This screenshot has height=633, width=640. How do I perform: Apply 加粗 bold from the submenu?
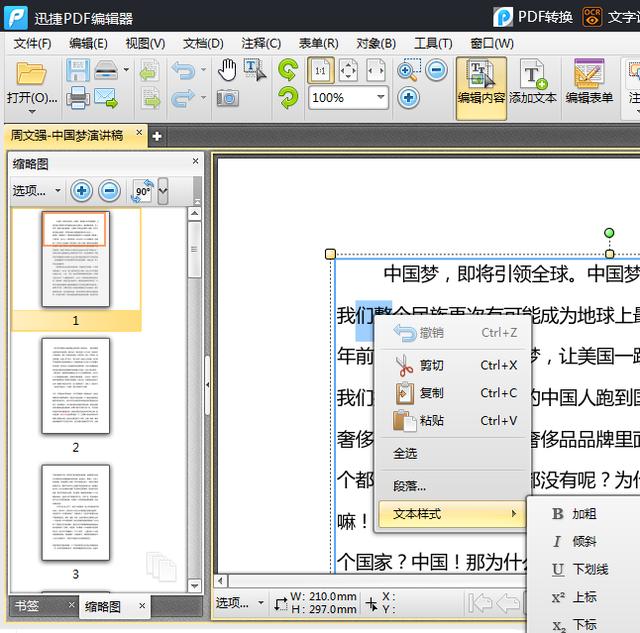[584, 514]
